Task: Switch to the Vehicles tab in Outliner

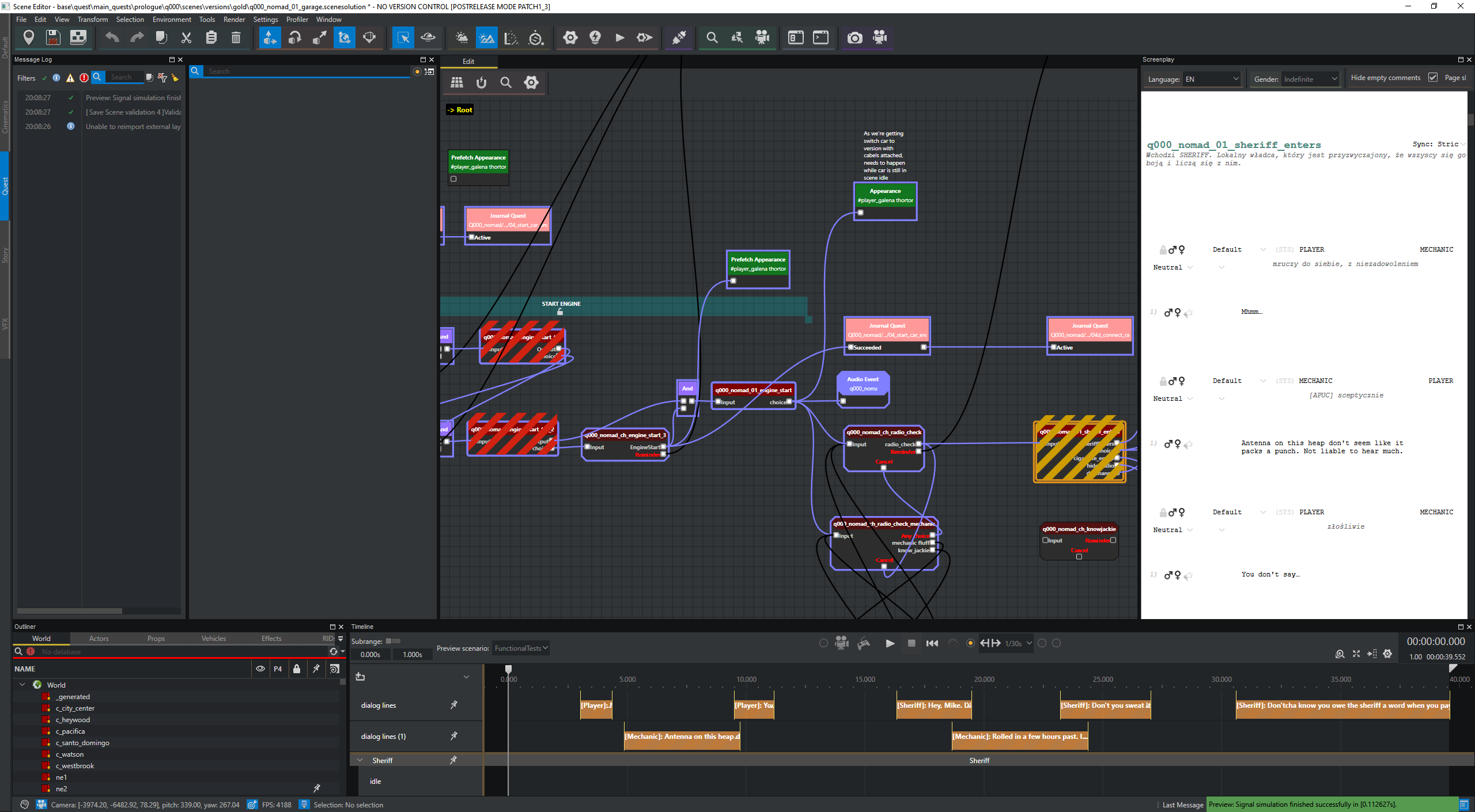Action: point(214,639)
